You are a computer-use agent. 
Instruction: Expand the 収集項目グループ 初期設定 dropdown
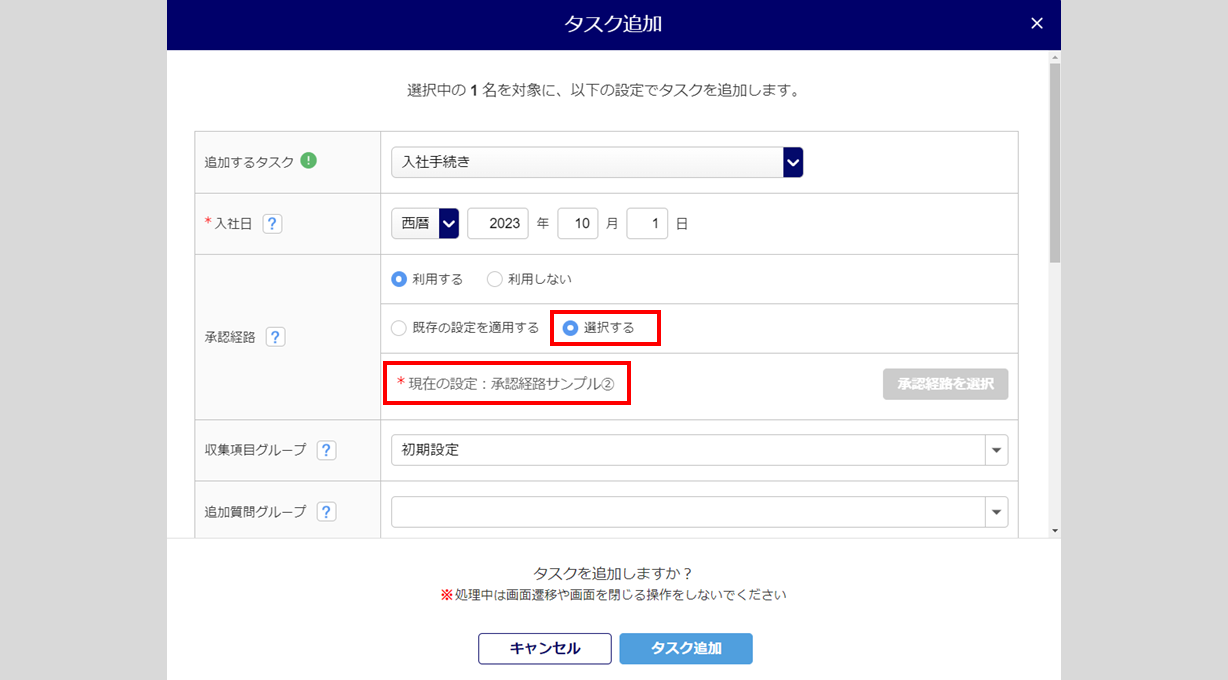coord(699,450)
